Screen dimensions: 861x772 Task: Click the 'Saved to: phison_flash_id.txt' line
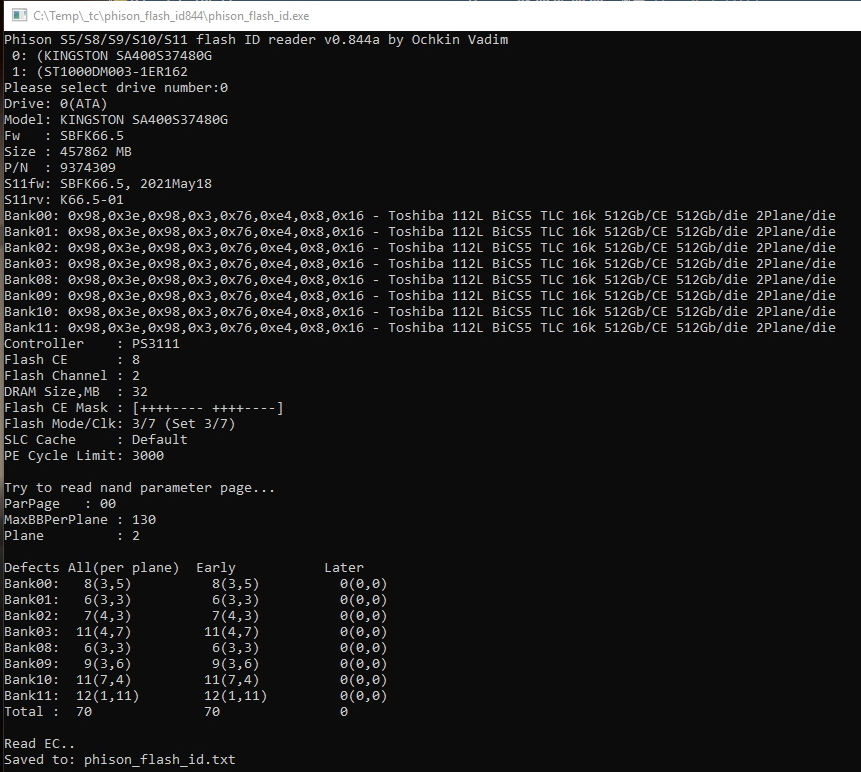click(x=120, y=760)
